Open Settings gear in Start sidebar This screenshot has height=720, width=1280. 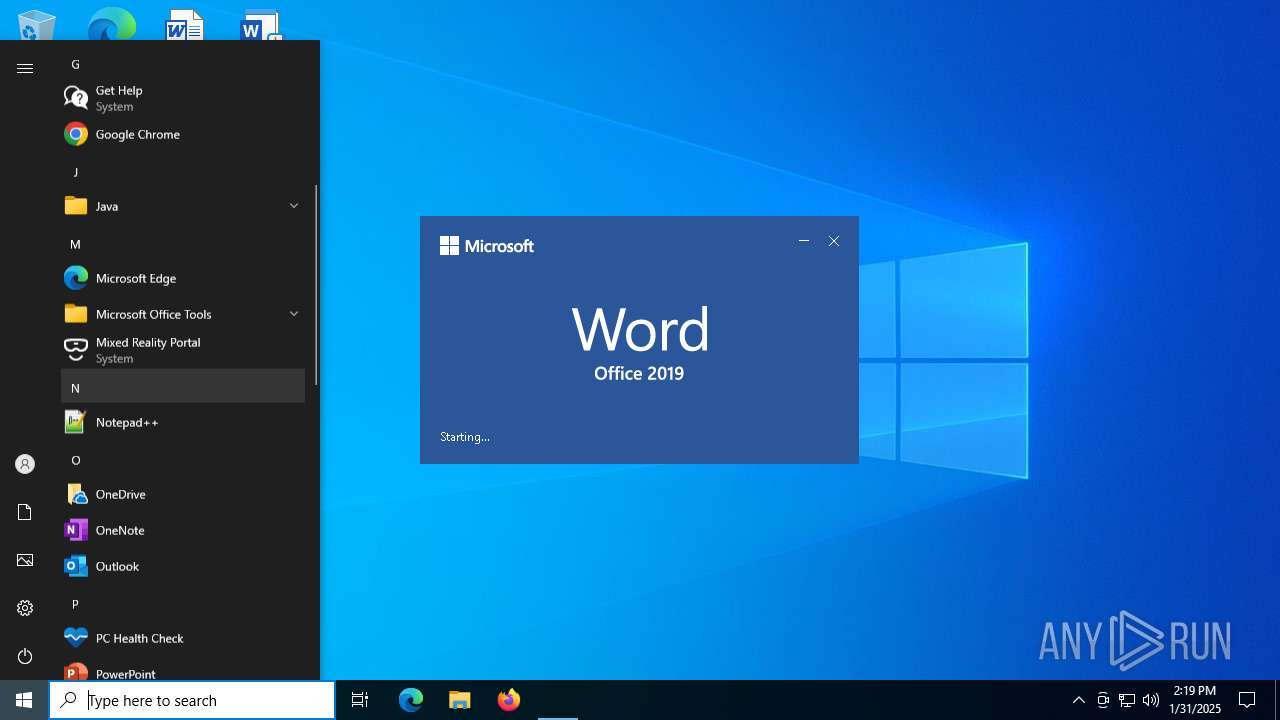pos(25,608)
